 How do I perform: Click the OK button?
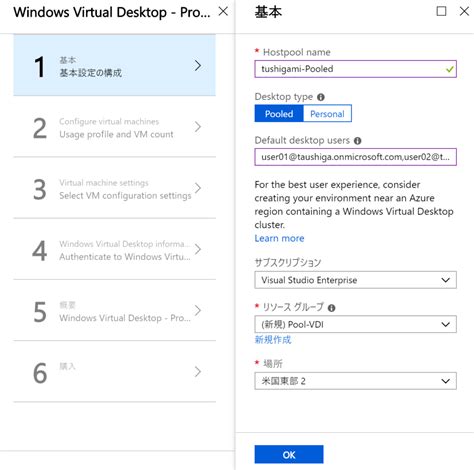click(x=289, y=454)
